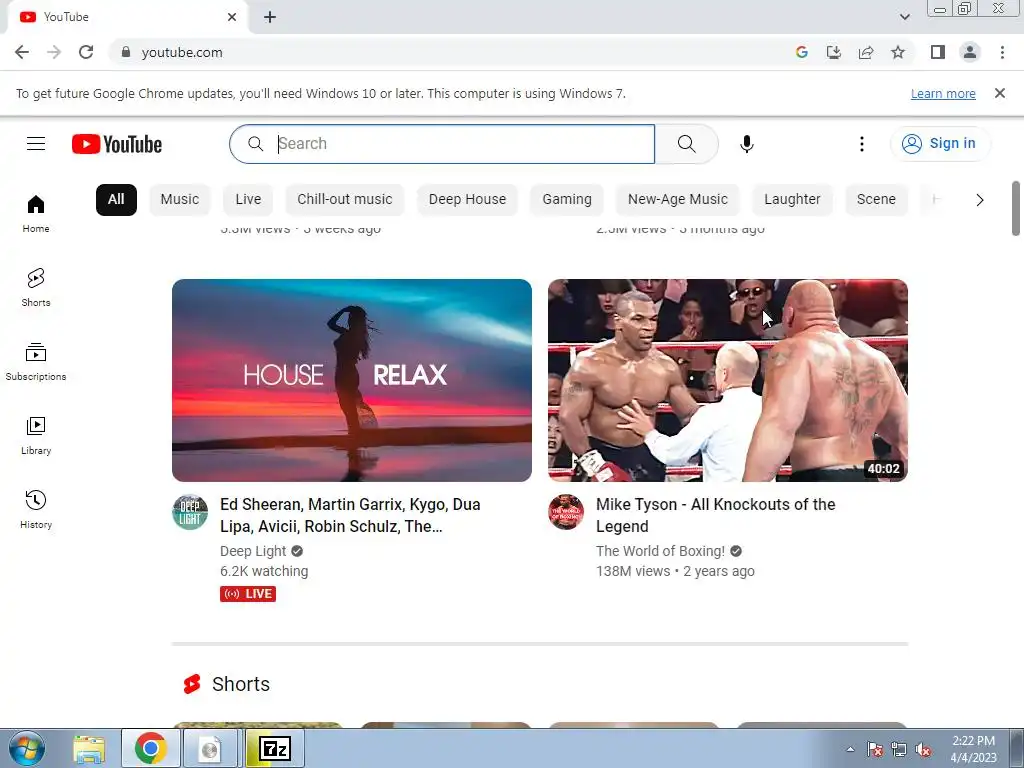Open Ed Sheeran, Martin Garrix video title
The width and height of the screenshot is (1024, 768).
[350, 515]
